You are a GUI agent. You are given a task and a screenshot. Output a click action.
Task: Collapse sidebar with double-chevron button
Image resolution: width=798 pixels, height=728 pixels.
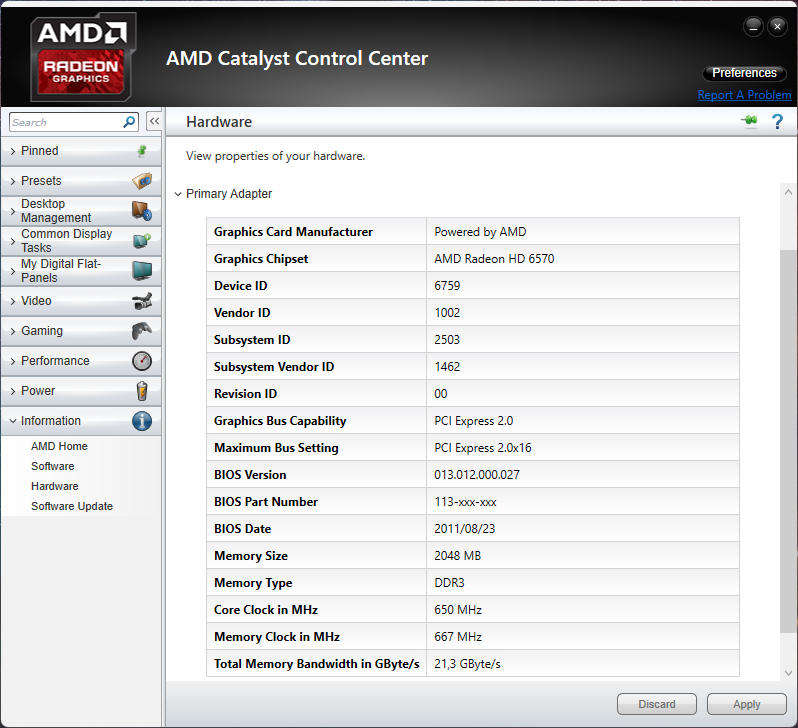154,121
